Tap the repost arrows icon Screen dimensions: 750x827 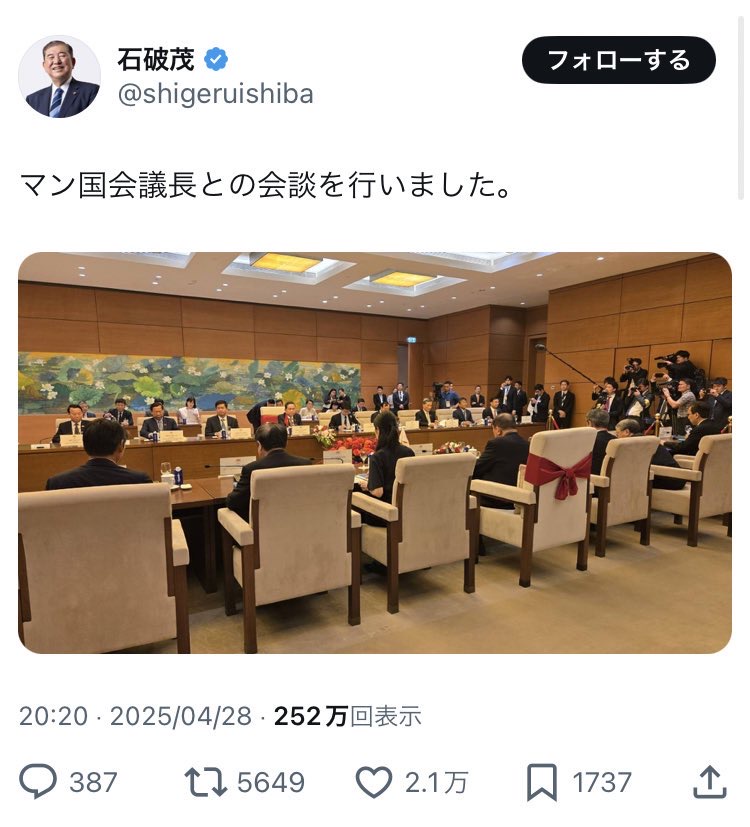tap(206, 782)
